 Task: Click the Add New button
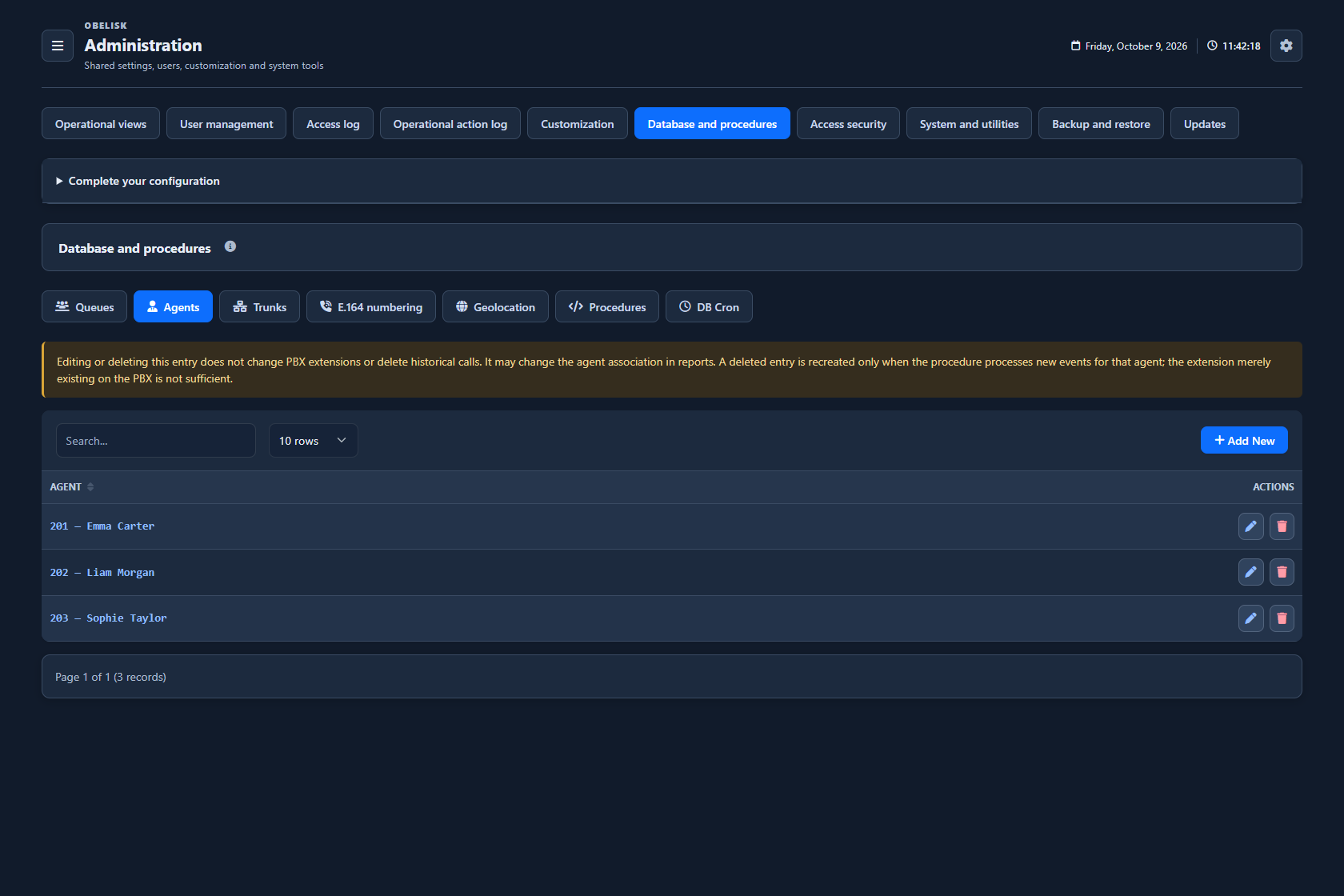click(x=1244, y=440)
